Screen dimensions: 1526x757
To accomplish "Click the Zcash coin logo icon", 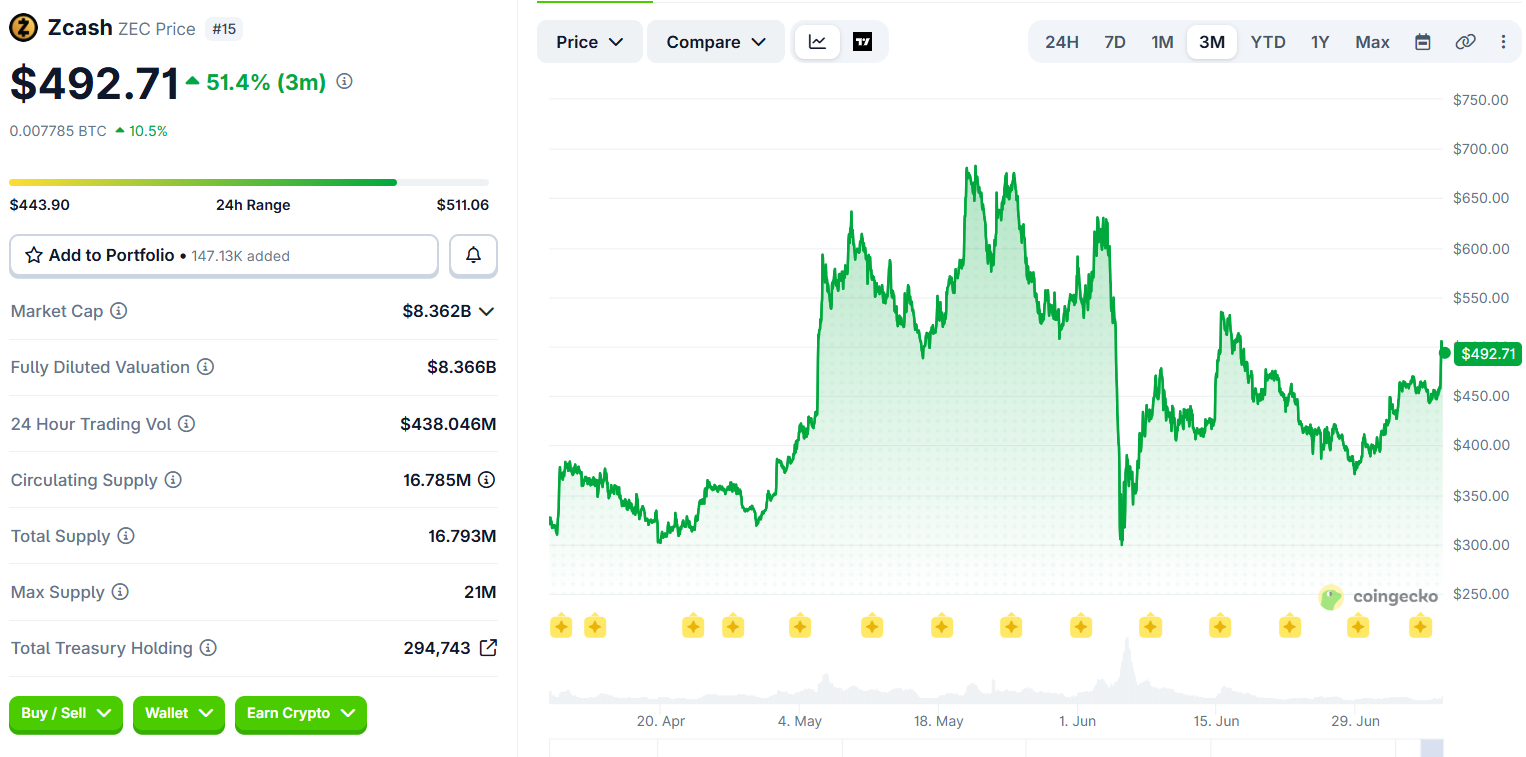I will tap(24, 28).
